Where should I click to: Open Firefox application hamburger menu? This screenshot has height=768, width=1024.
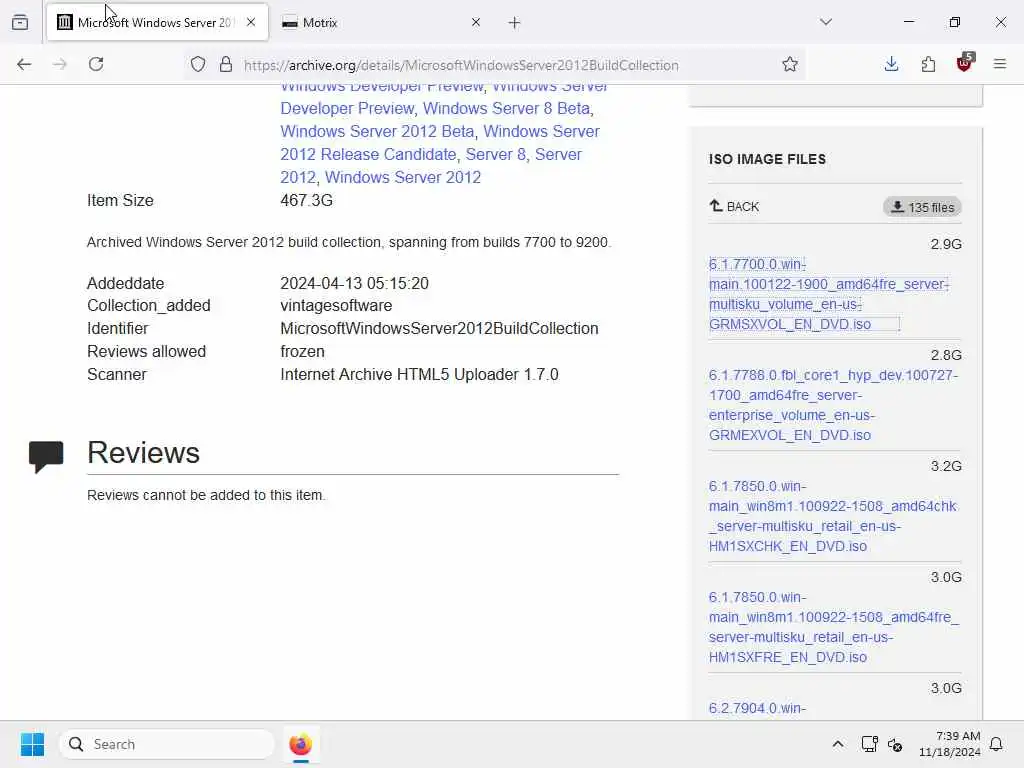1000,64
